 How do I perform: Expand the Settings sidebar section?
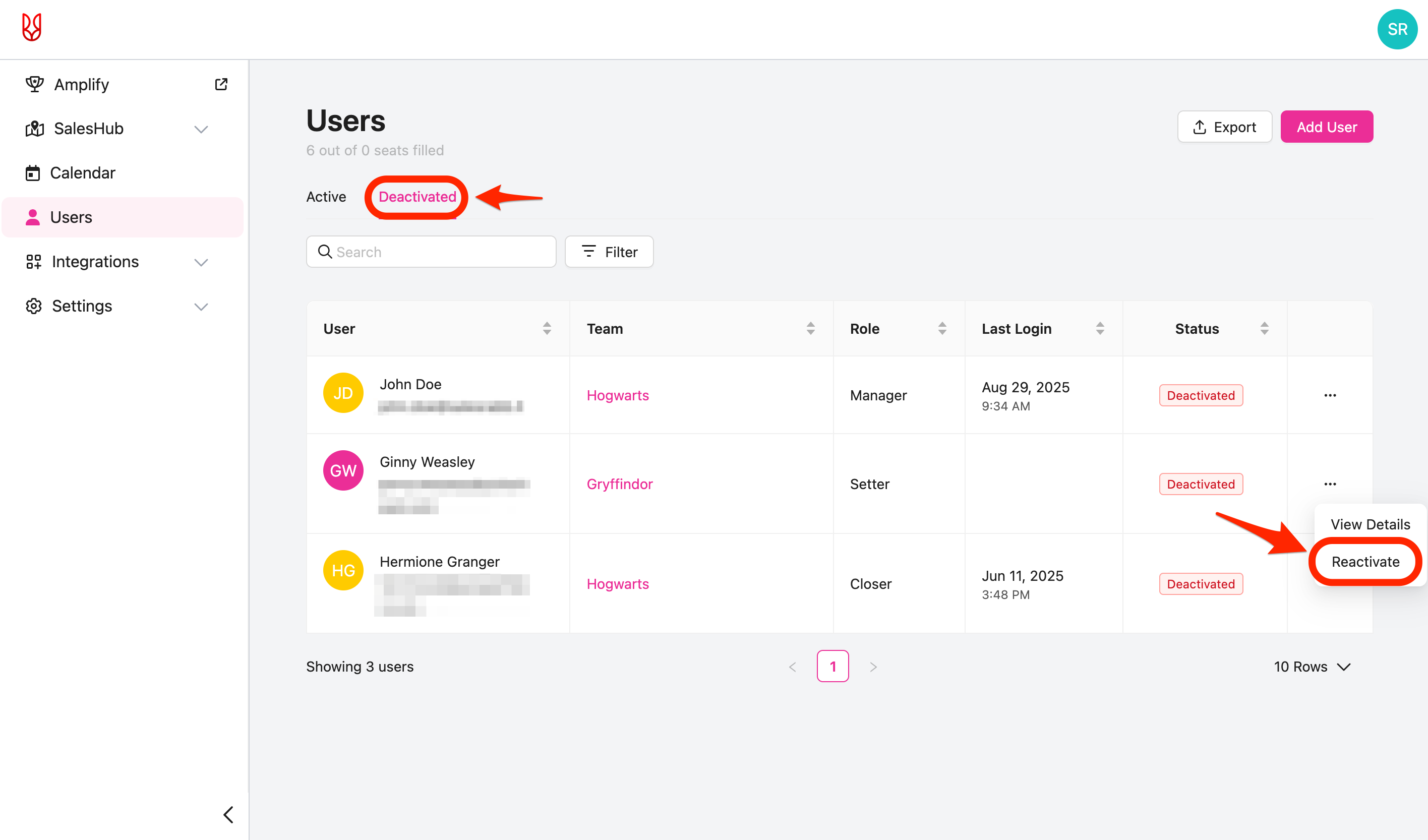pyautogui.click(x=201, y=307)
